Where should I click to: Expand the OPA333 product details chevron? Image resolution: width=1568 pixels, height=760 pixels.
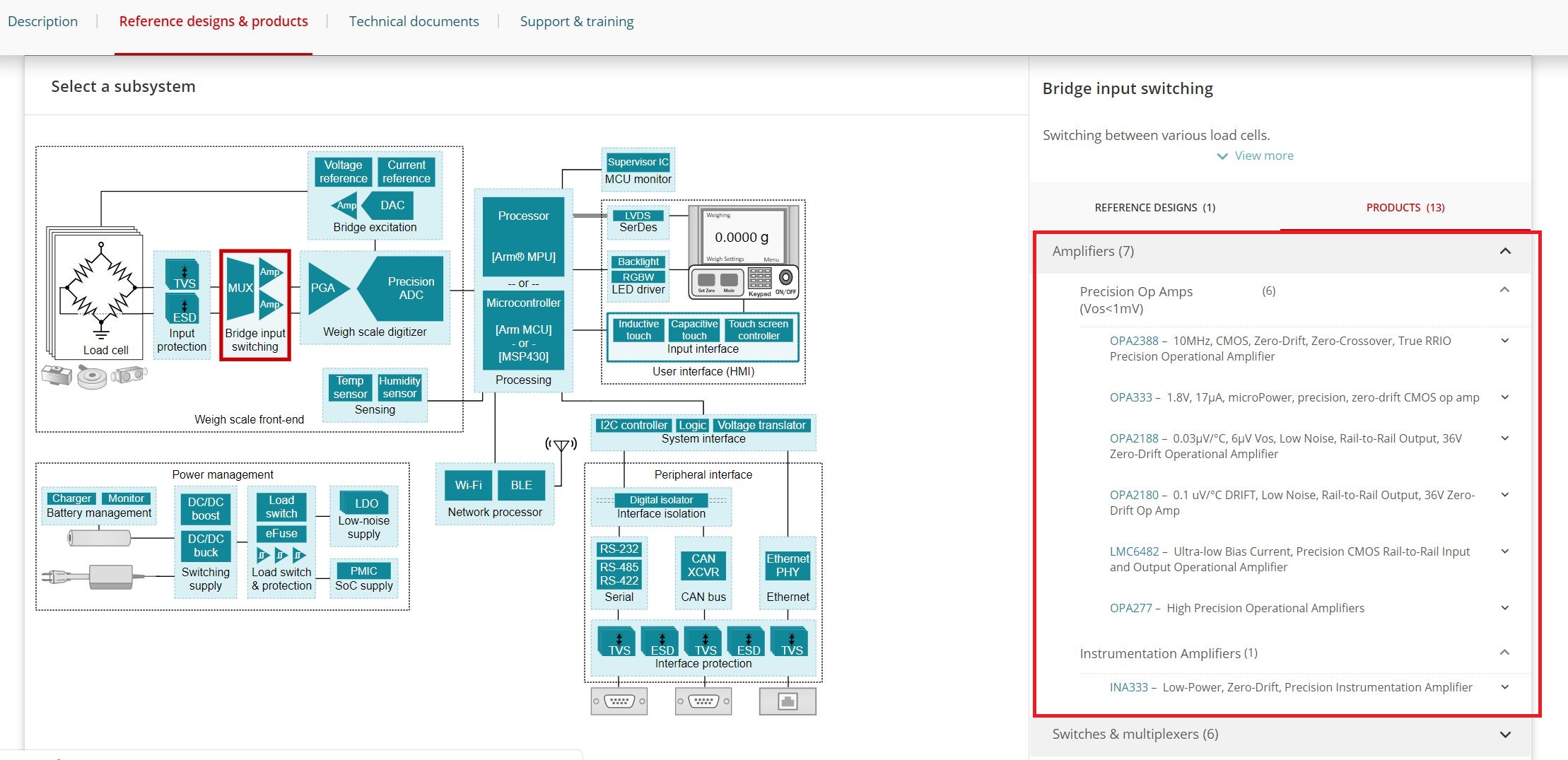point(1504,397)
